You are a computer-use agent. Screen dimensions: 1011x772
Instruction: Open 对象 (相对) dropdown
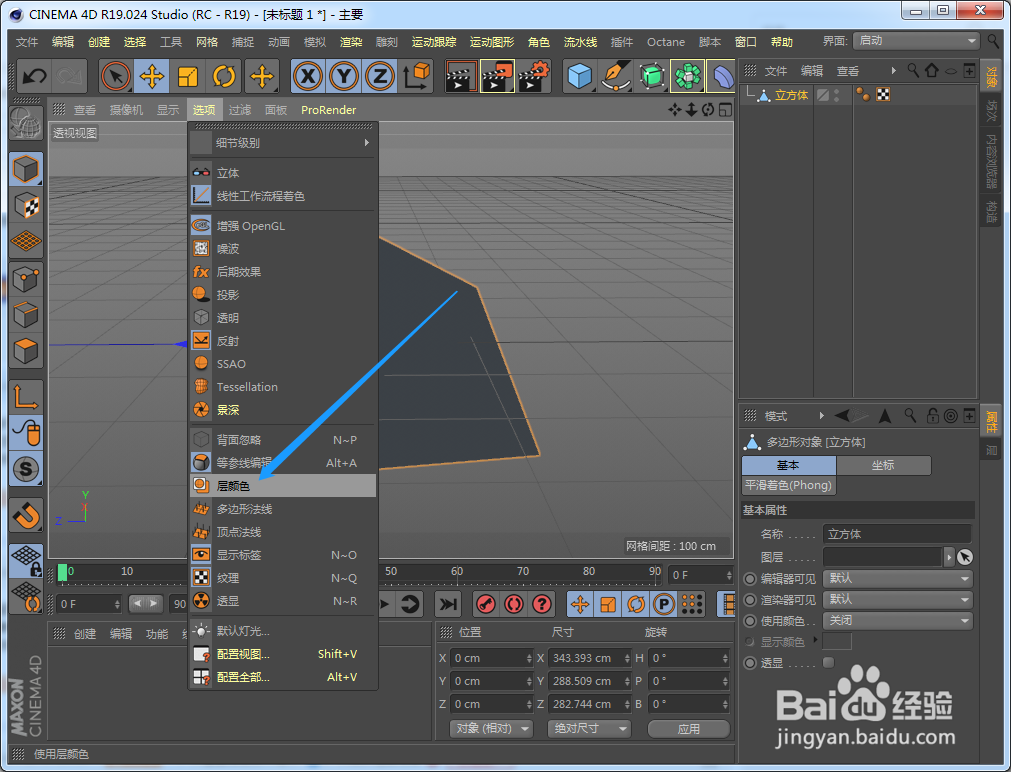point(491,729)
